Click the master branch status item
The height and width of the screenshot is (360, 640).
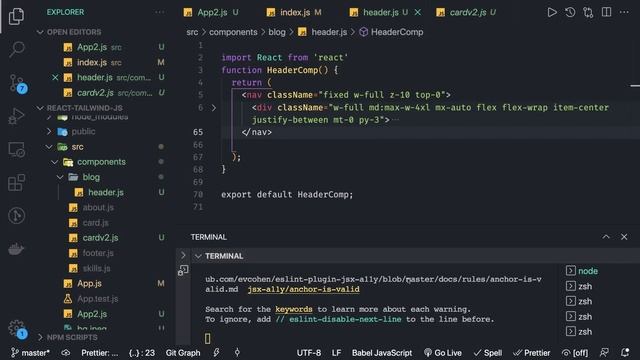click(x=30, y=353)
